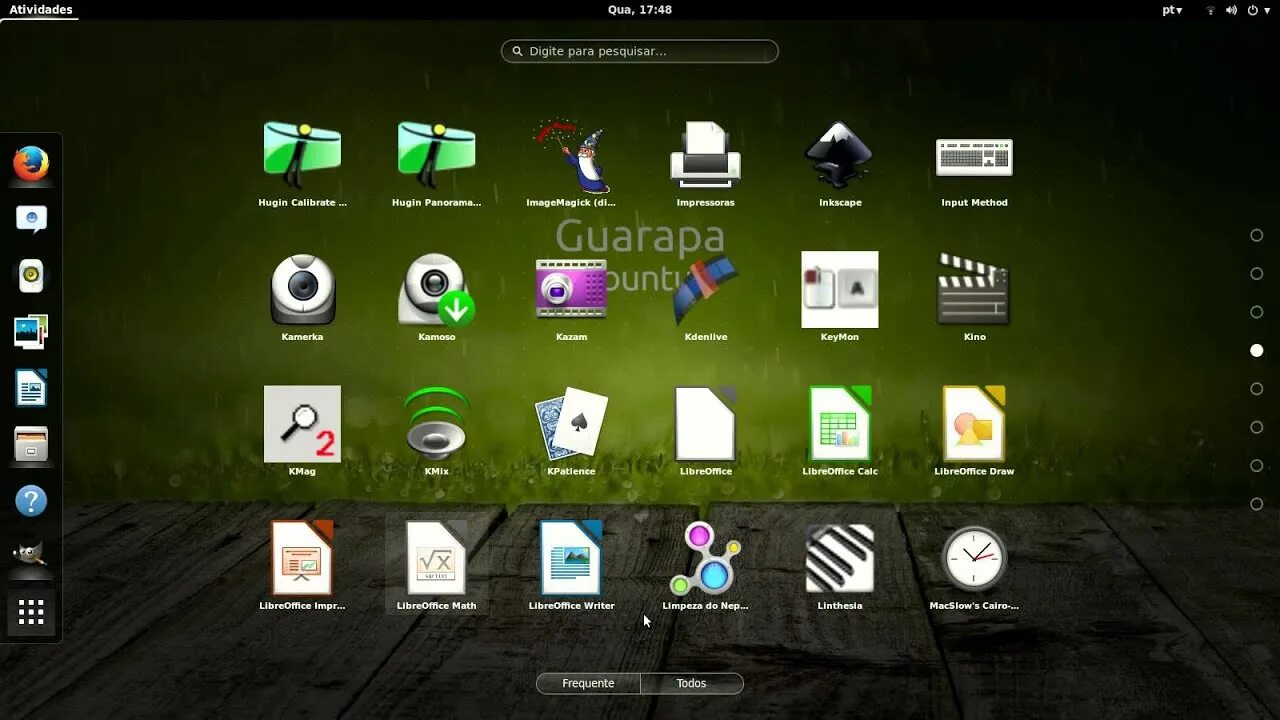
Task: Open Kamoso webcam app
Action: point(436,299)
